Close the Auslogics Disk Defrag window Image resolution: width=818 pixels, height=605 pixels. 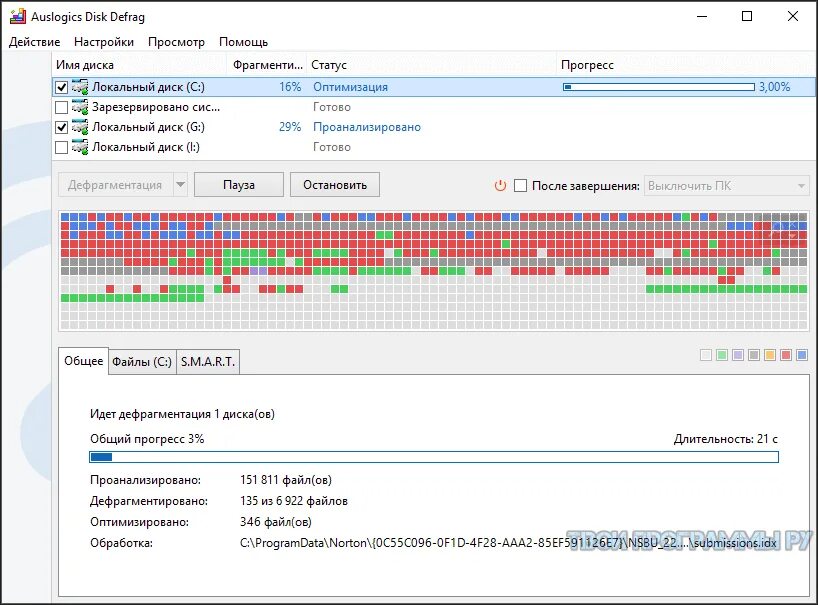(x=792, y=16)
